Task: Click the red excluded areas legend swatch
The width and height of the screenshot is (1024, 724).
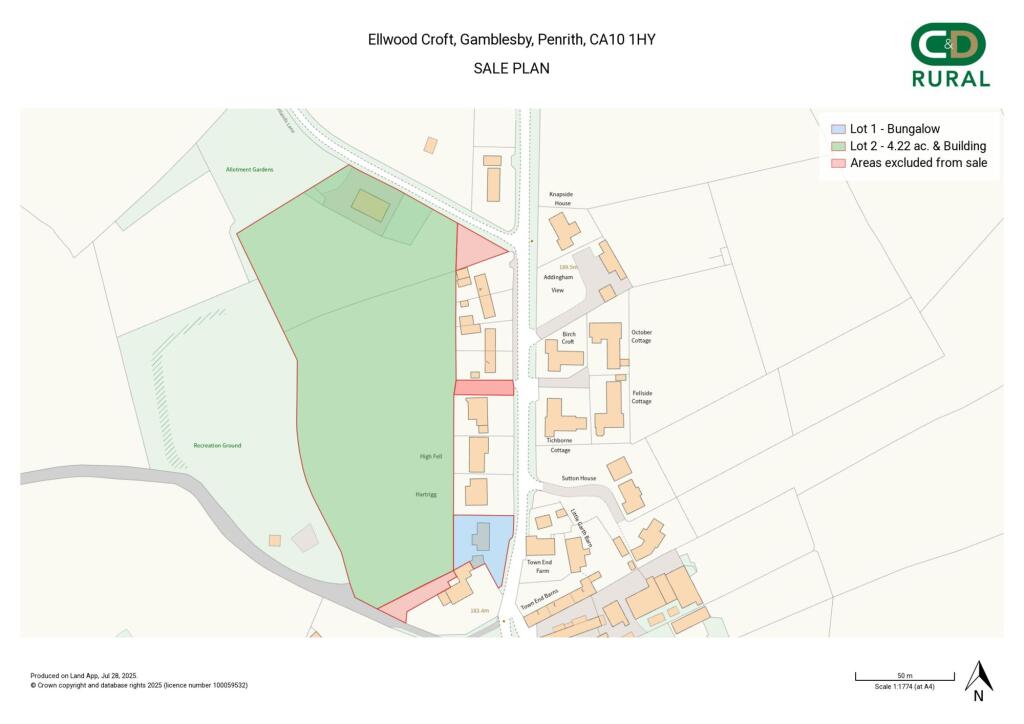Action: tap(838, 162)
